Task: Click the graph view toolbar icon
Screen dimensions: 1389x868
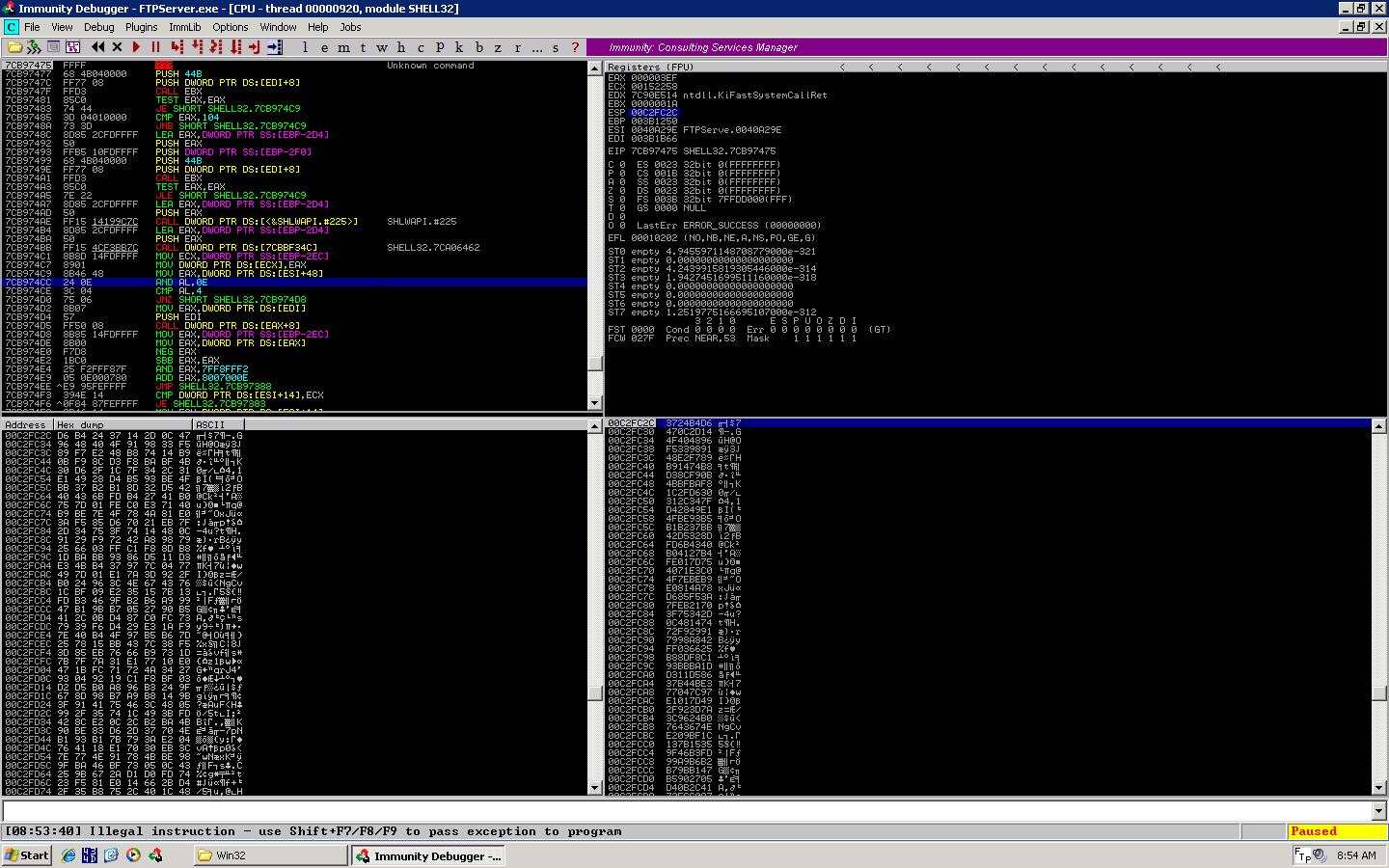Action: (73, 47)
